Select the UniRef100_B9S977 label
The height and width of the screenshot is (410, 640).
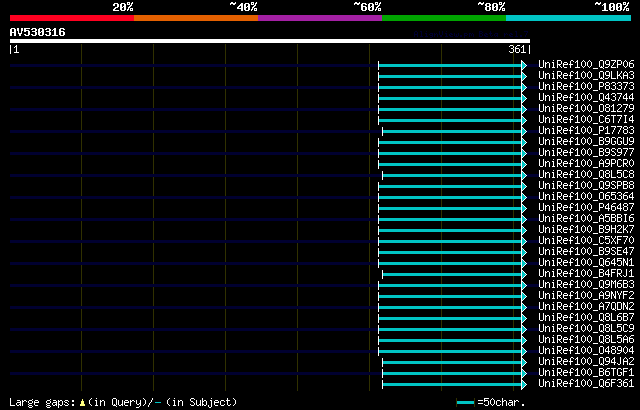click(x=586, y=153)
